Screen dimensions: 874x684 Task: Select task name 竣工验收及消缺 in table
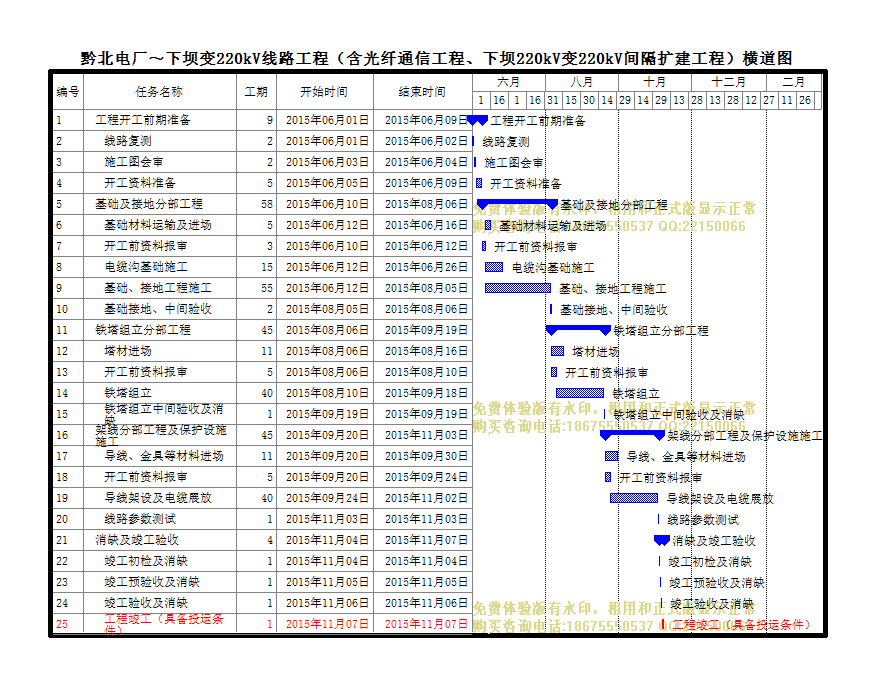click(146, 603)
